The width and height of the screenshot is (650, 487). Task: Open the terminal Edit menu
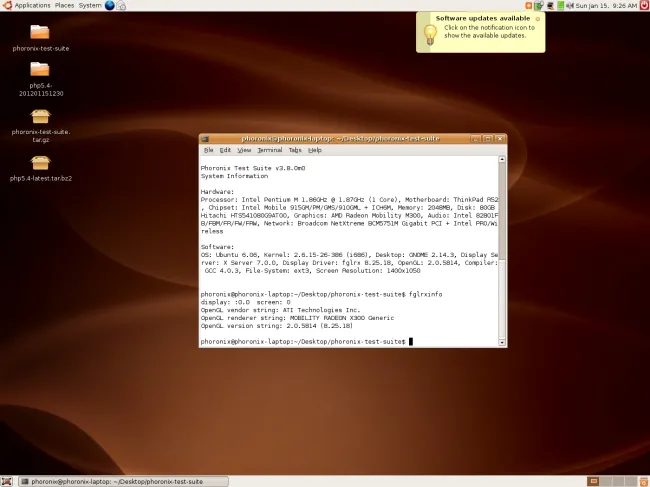pyautogui.click(x=225, y=150)
